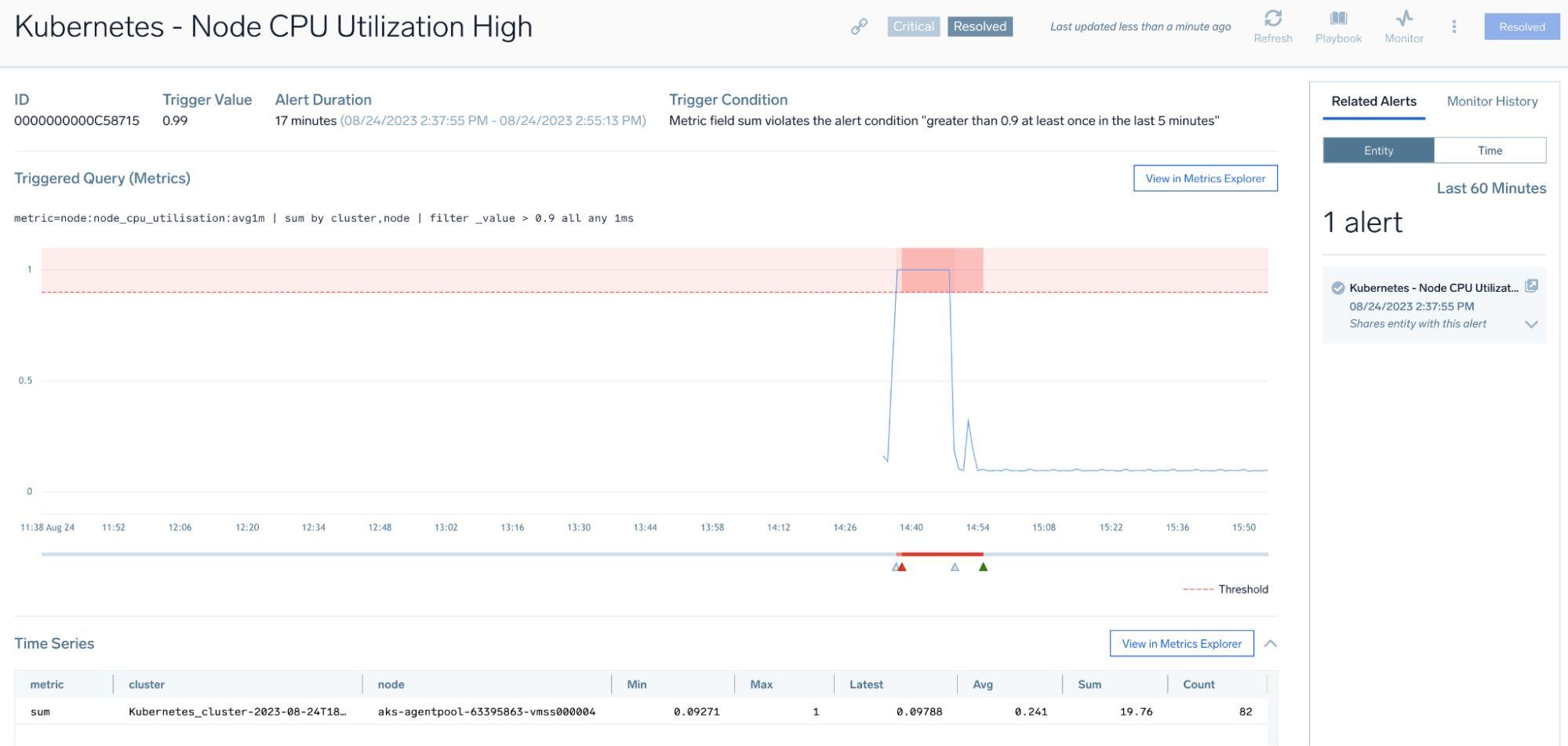Click the Resolved button in the header
Screen dimensions: 1568x746
[1521, 26]
